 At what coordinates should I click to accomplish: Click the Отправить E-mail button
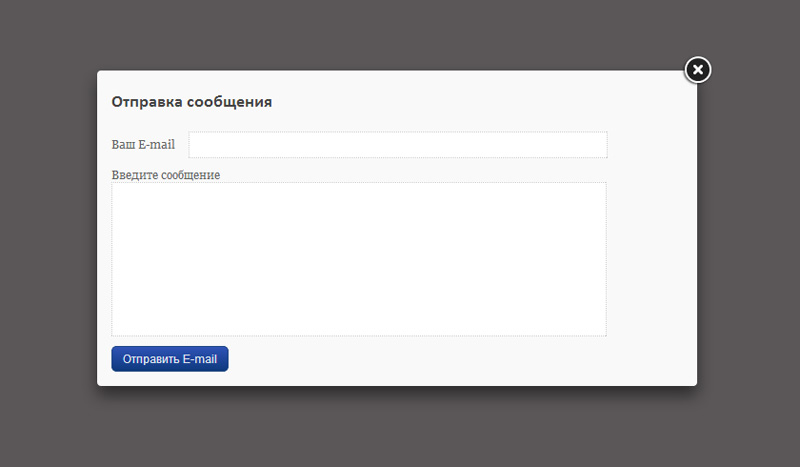coord(170,359)
